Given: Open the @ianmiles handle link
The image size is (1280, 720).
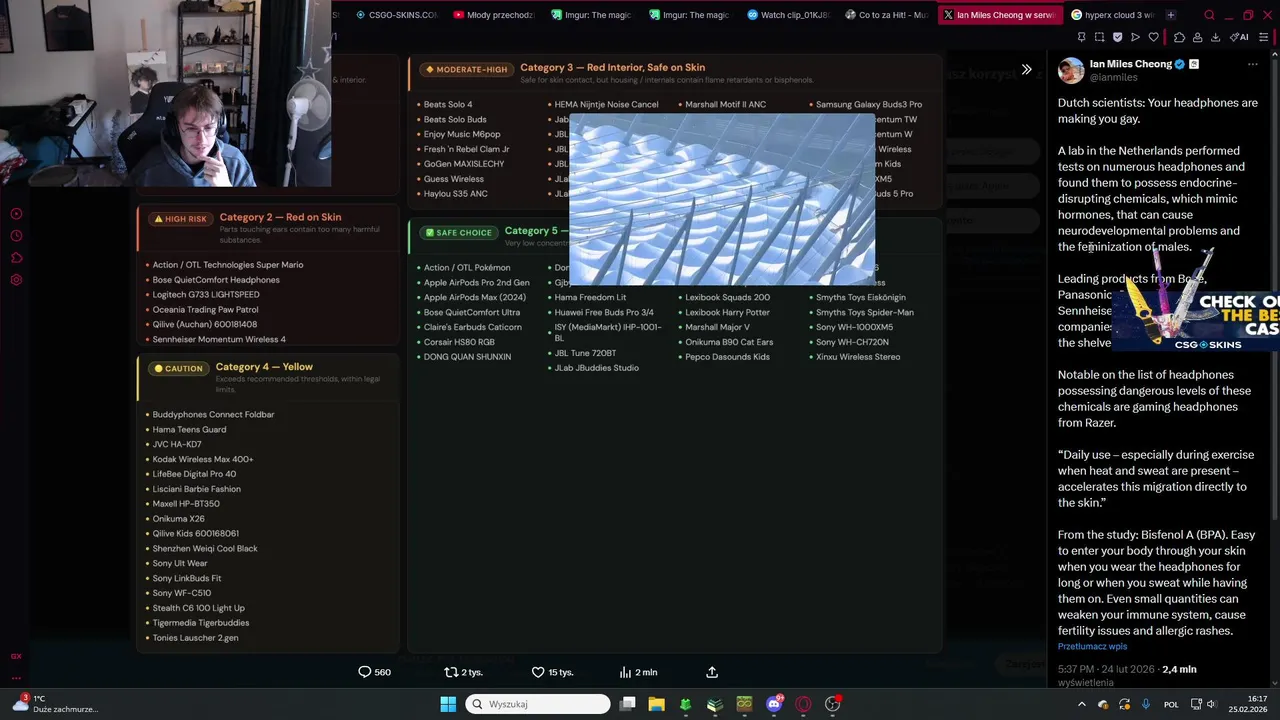Looking at the screenshot, I should 1113,77.
